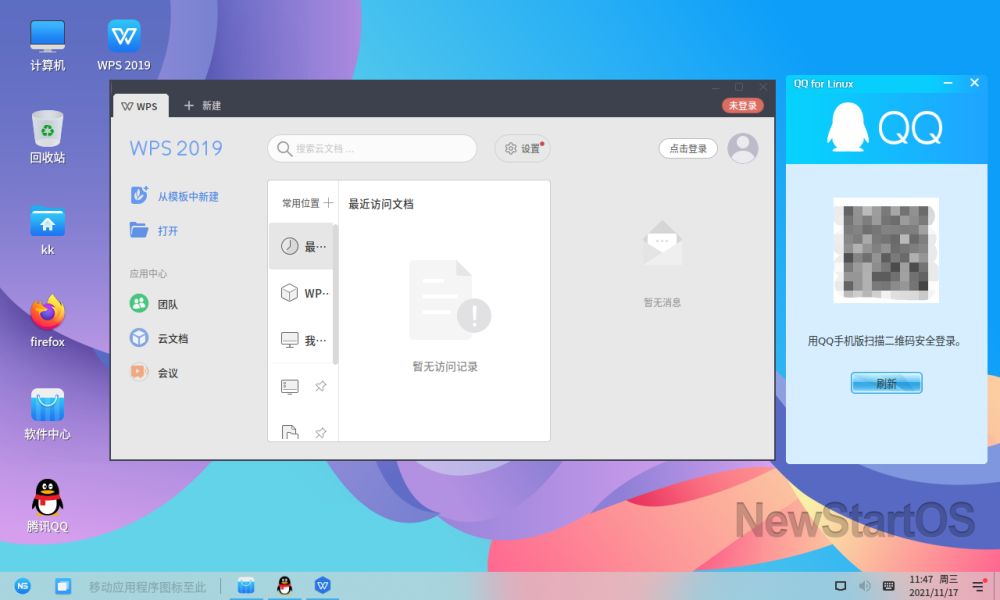Open the NewStart start menu button

tap(22, 586)
